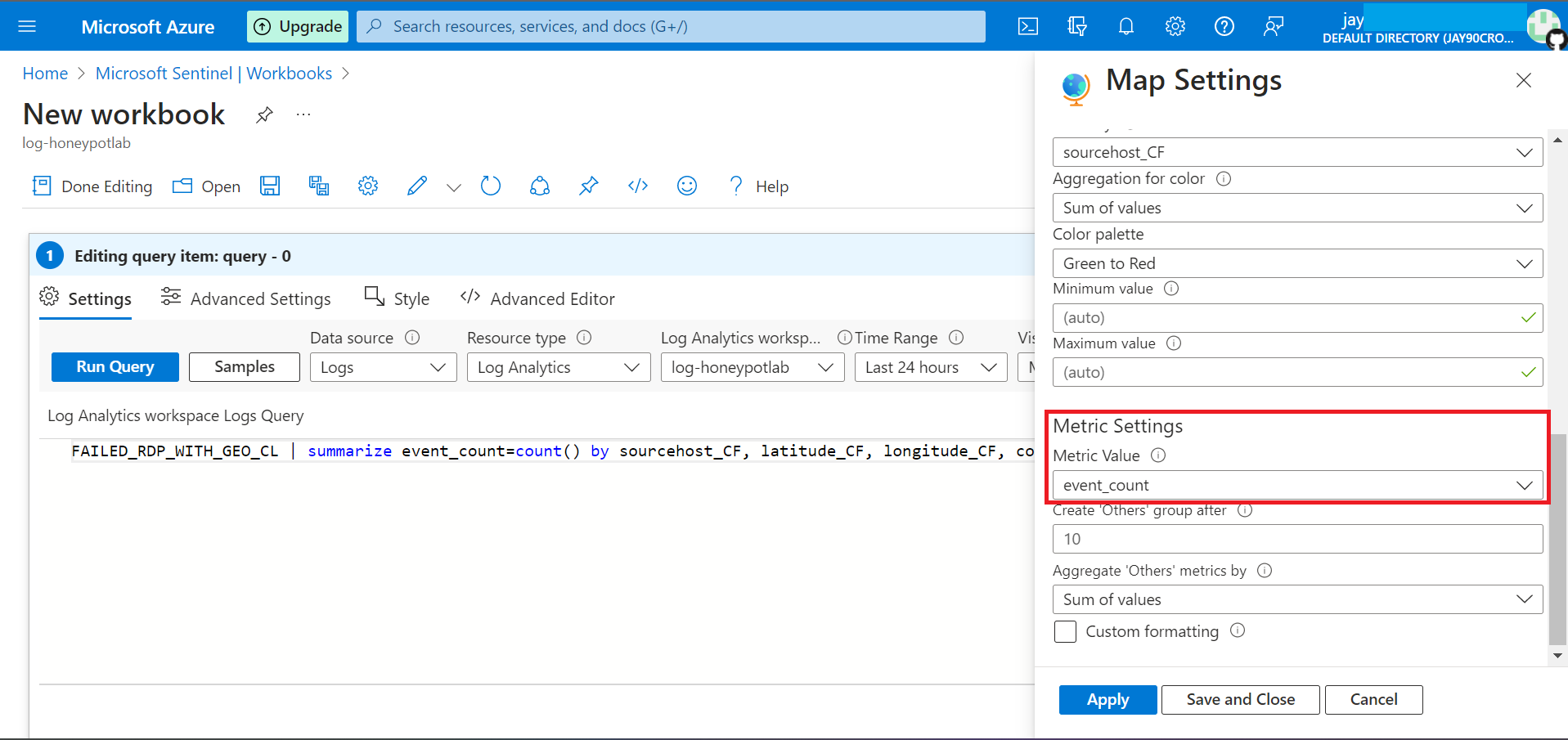
Task: Enable the Custom formatting checkbox
Action: click(1065, 631)
